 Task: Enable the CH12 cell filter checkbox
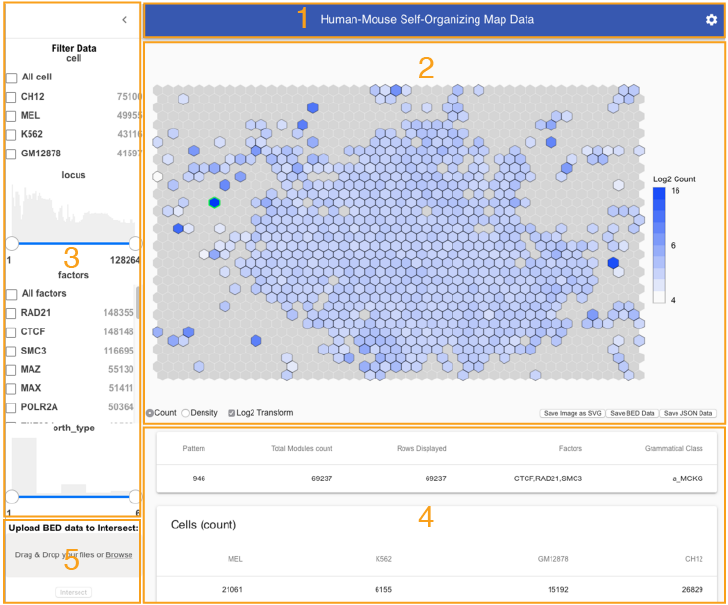pos(11,97)
